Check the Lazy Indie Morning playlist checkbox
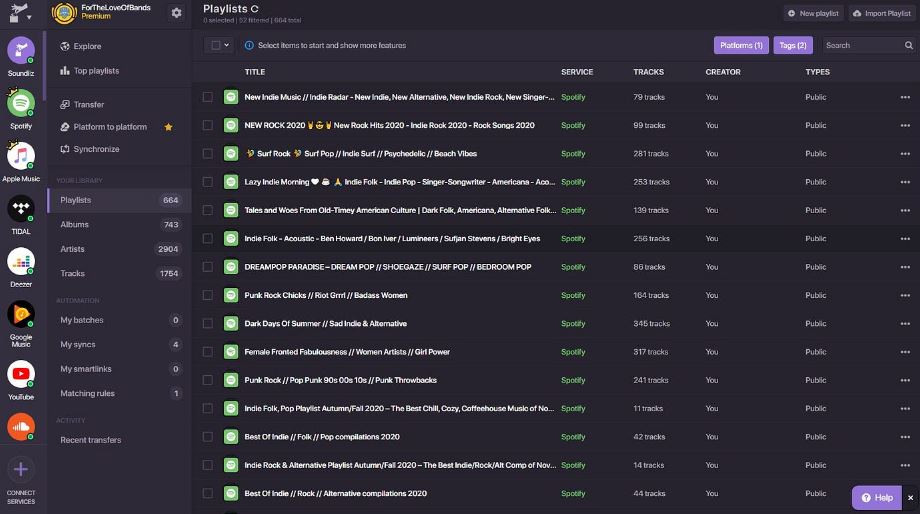The image size is (920, 514). tap(208, 182)
